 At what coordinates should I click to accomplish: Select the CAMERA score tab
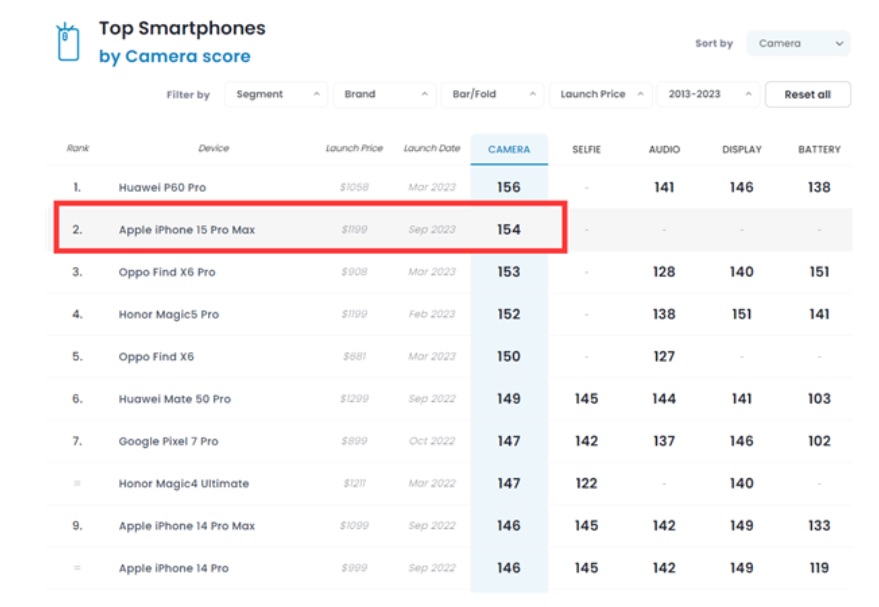point(509,149)
